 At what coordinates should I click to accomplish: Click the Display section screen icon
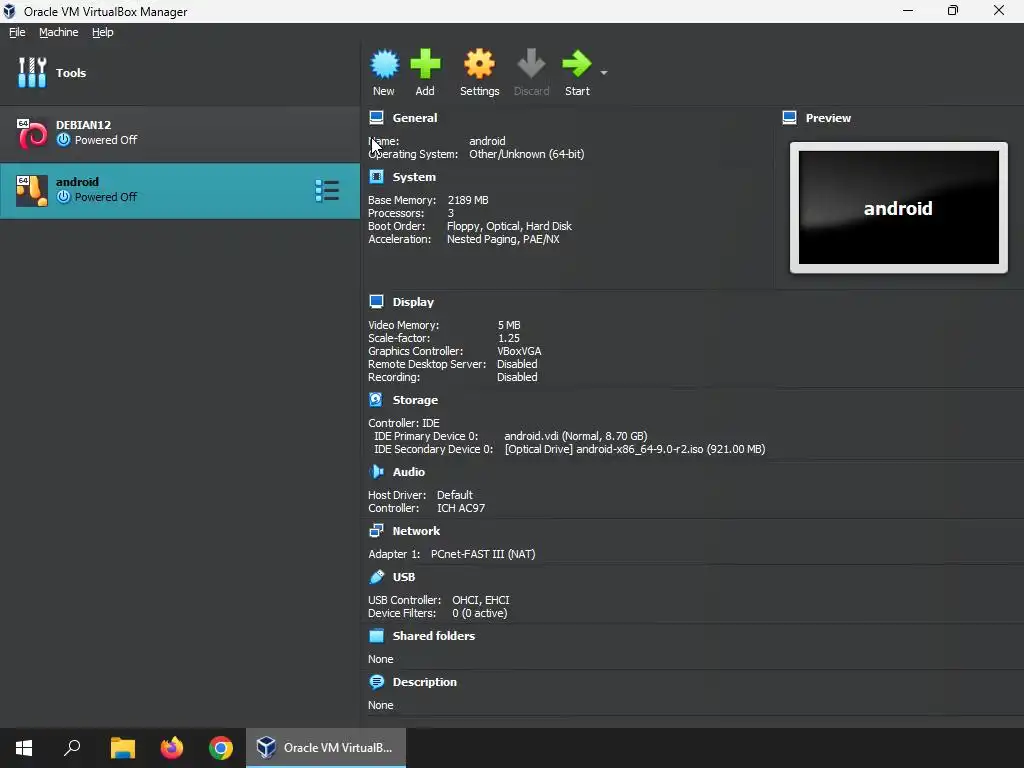(x=376, y=302)
